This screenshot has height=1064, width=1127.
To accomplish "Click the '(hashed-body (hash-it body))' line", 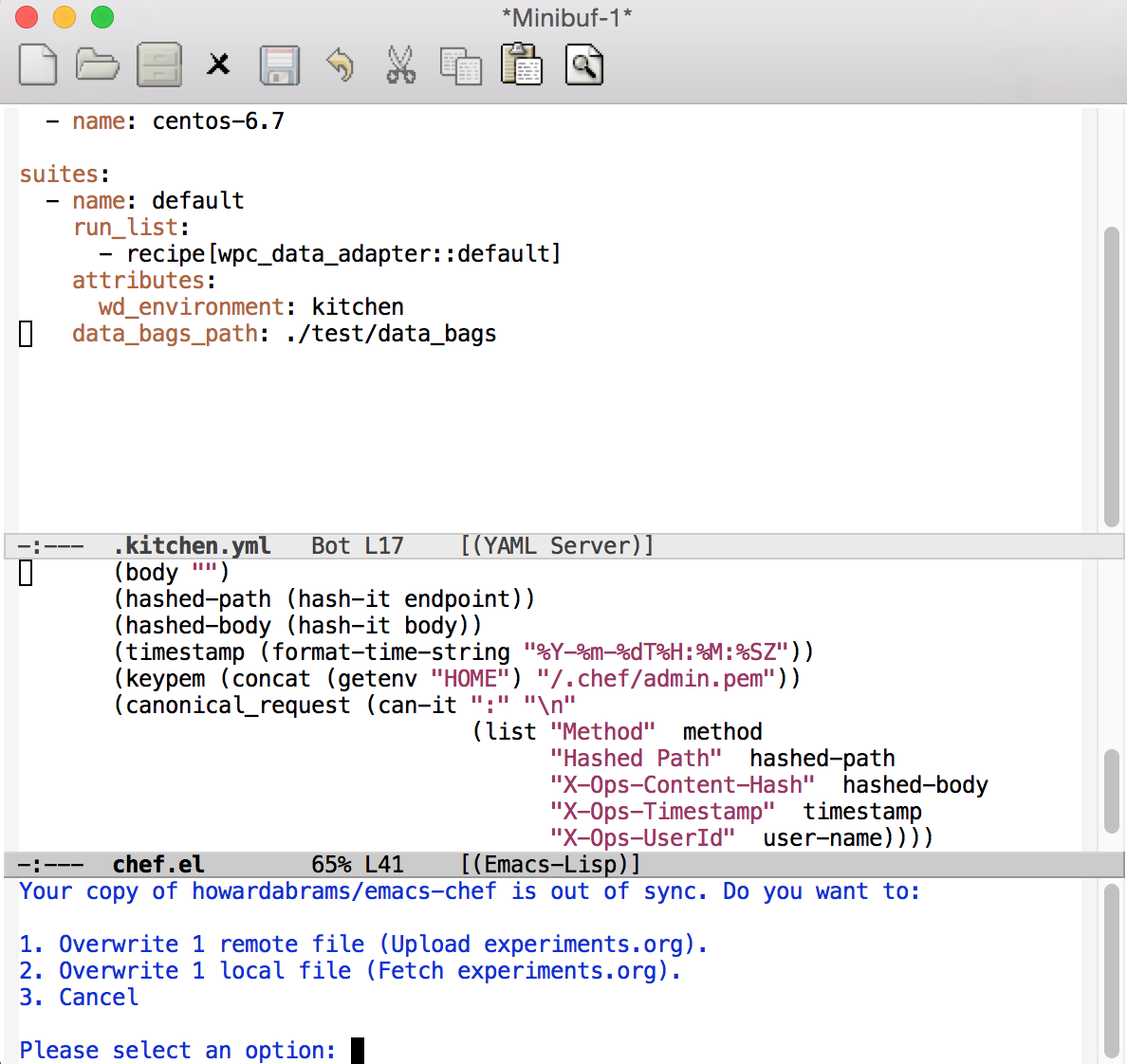I will (x=298, y=626).
